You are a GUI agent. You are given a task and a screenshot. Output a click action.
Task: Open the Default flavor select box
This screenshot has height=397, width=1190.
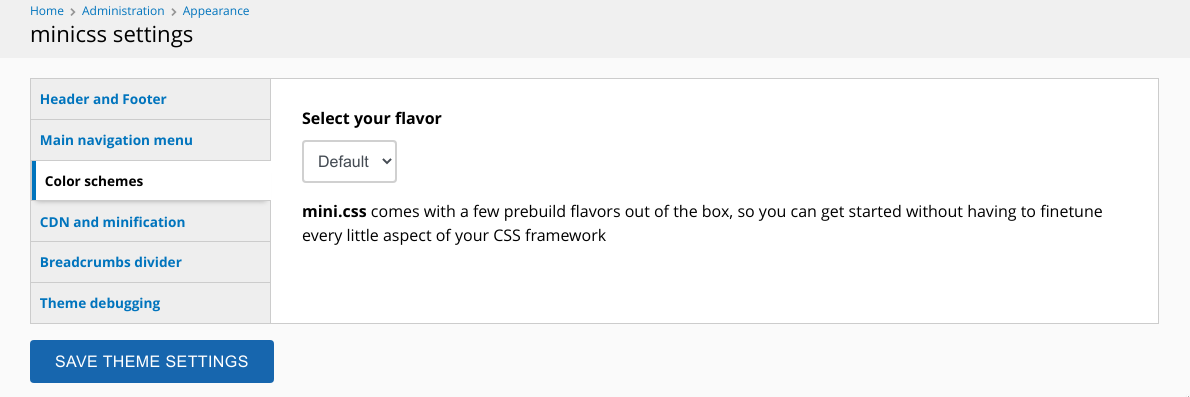click(349, 161)
